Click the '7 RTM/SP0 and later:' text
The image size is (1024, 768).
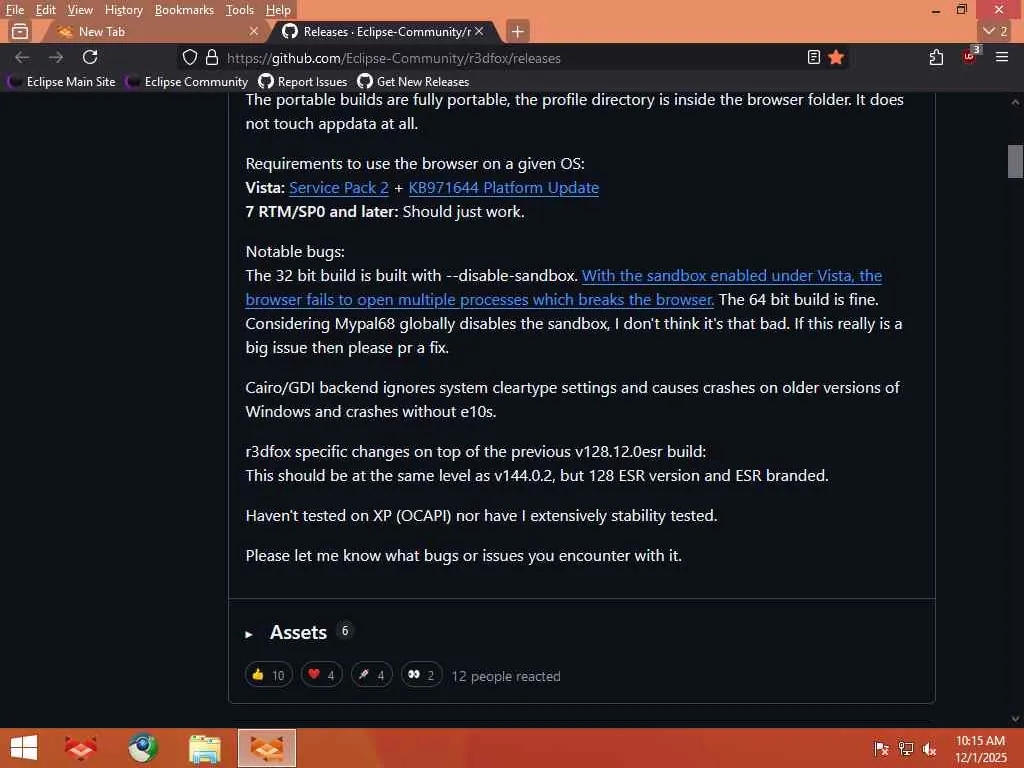pyautogui.click(x=321, y=212)
